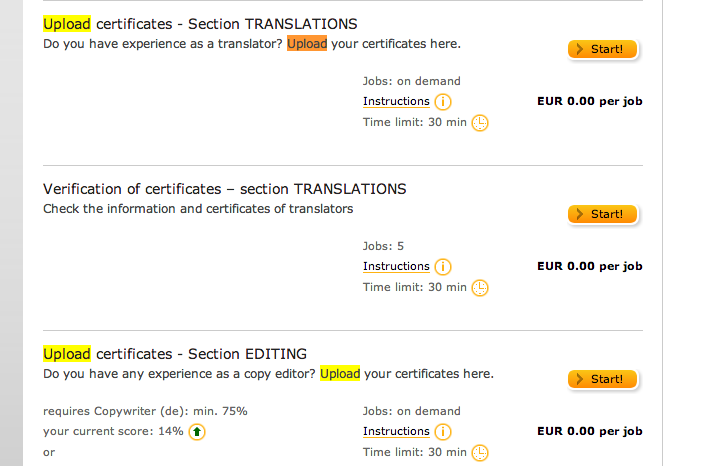Viewport: 719px width, 466px height.
Task: Click the info icon beside Instructions for verification job
Action: pos(443,266)
